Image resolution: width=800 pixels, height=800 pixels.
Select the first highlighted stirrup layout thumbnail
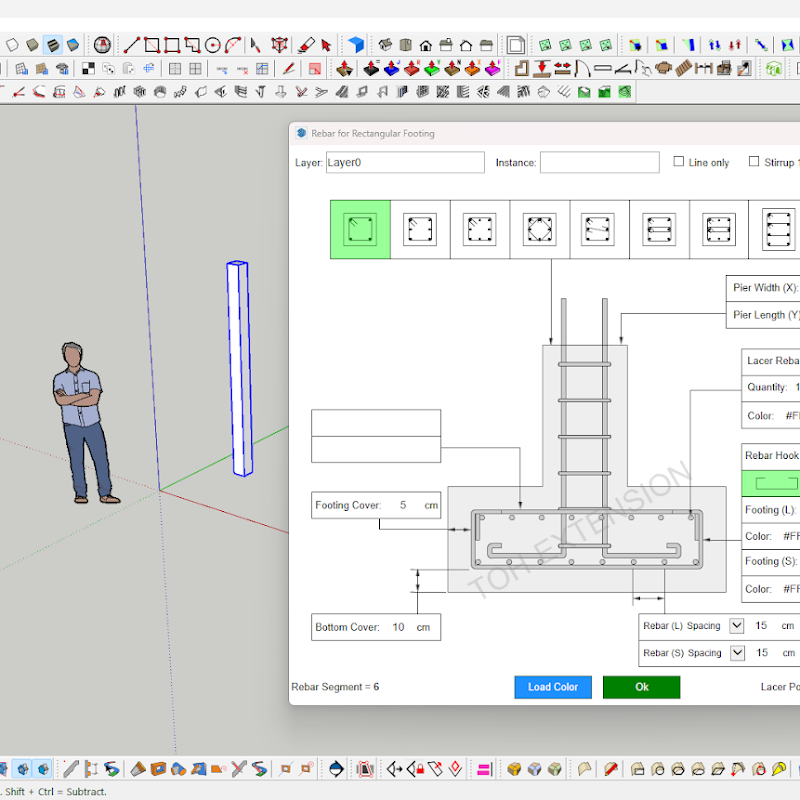tap(360, 230)
